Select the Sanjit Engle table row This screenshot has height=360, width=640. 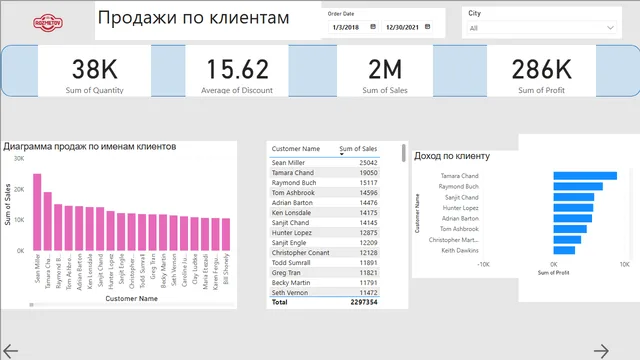(x=324, y=242)
